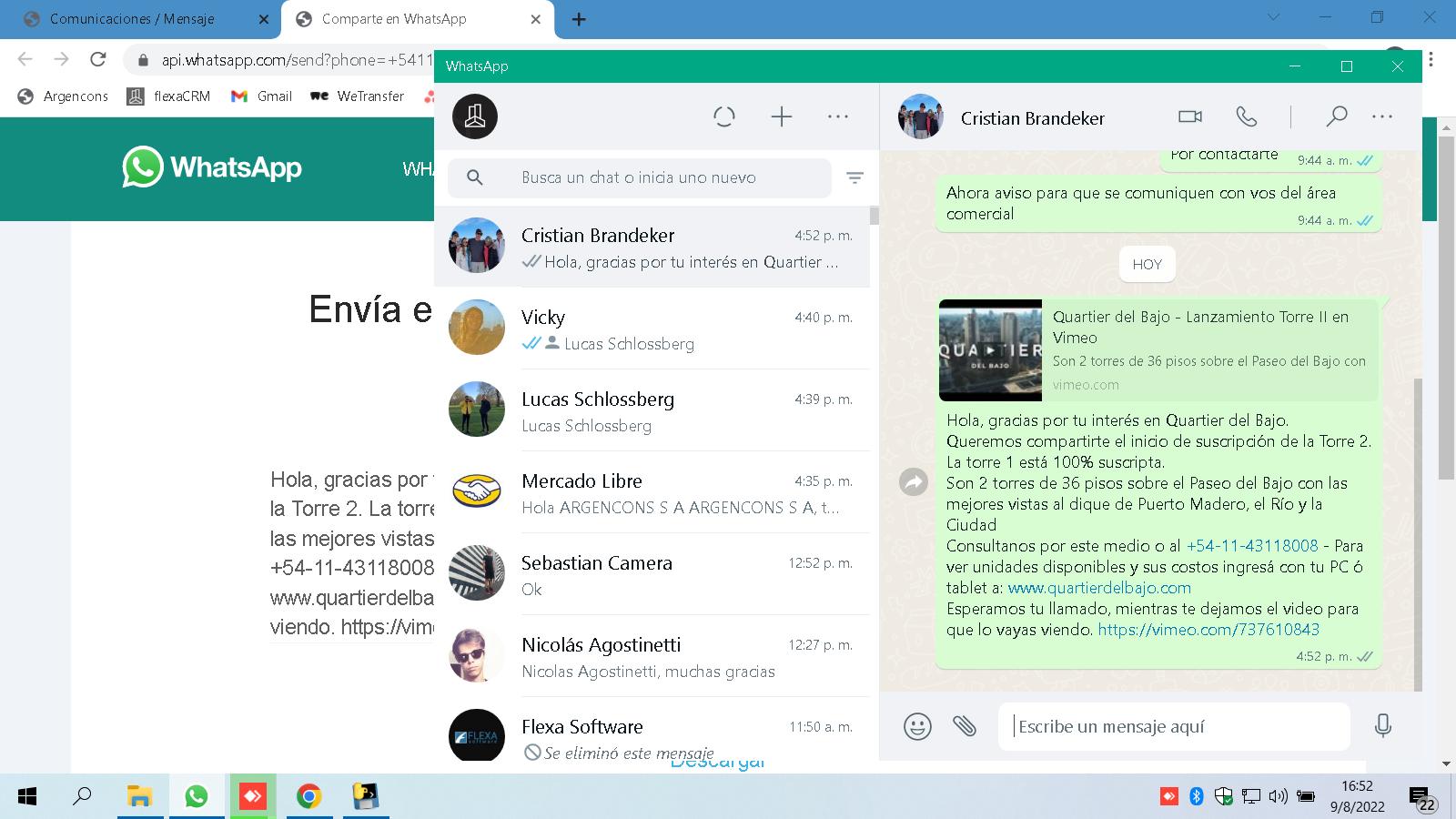The width and height of the screenshot is (1456, 819).
Task: Click the WhatsApp logo on the web page
Action: [x=212, y=167]
